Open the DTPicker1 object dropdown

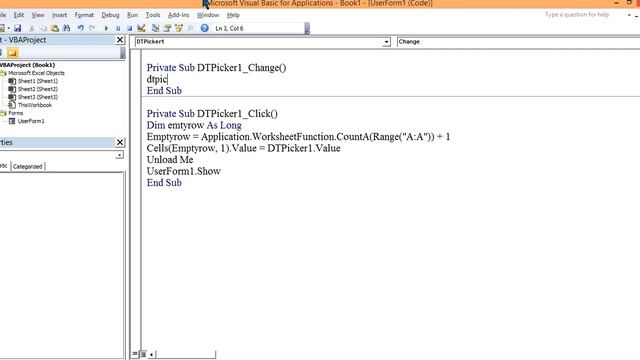point(386,42)
